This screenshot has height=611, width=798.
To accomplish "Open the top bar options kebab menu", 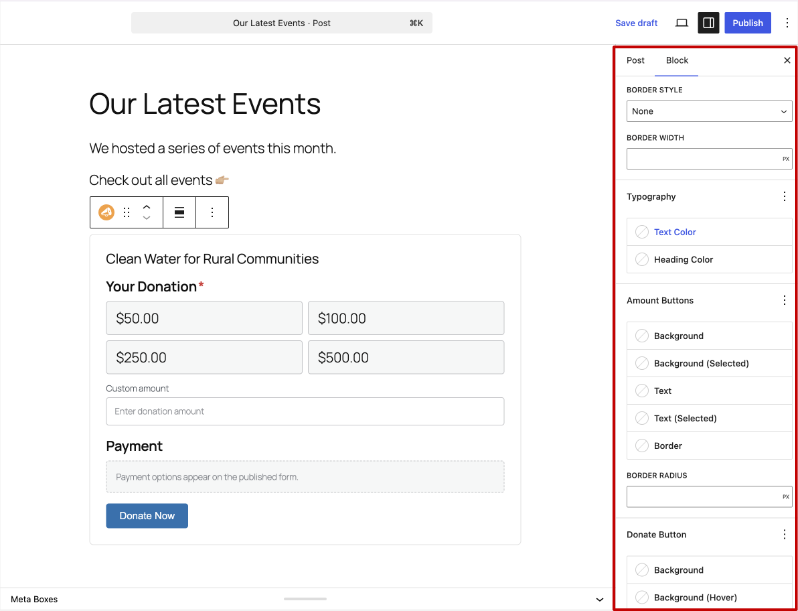I will tap(787, 23).
